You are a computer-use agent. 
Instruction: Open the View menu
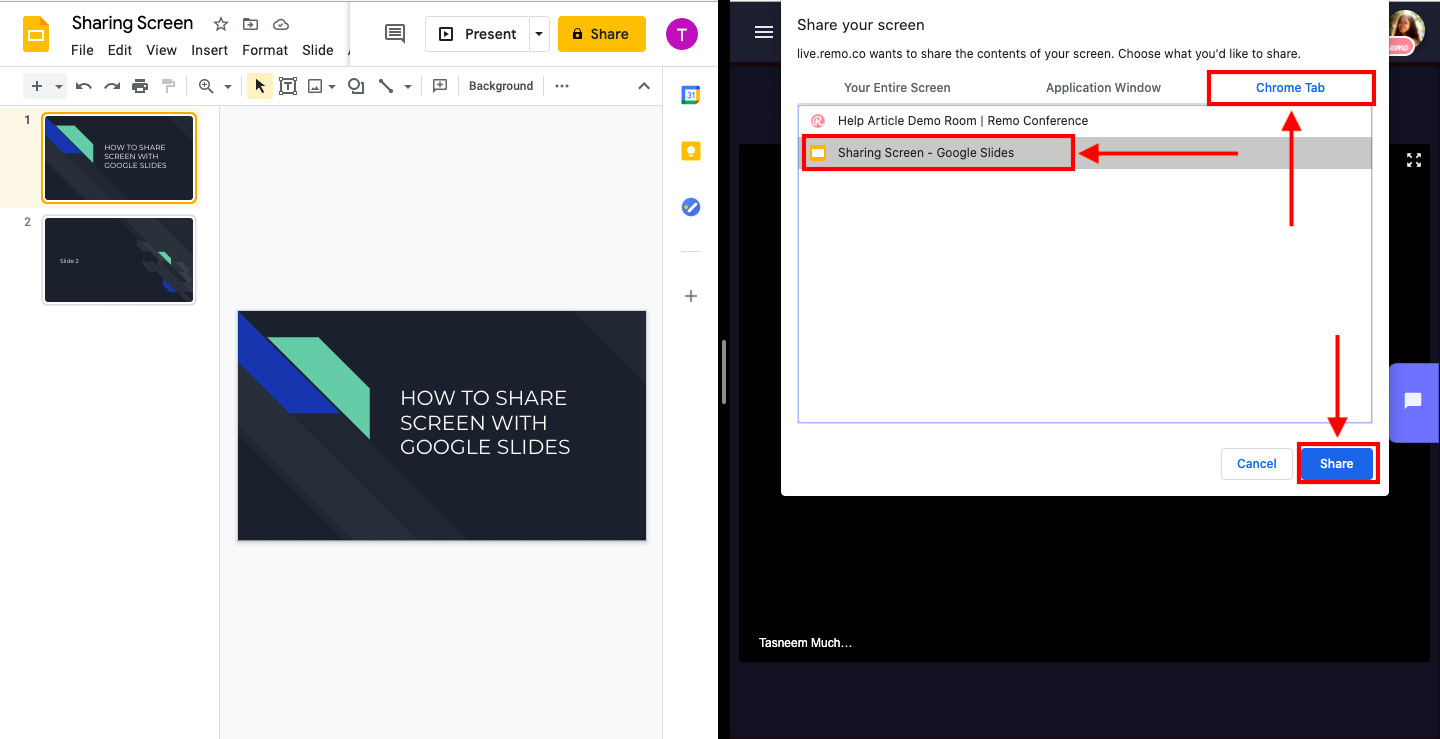coord(161,50)
